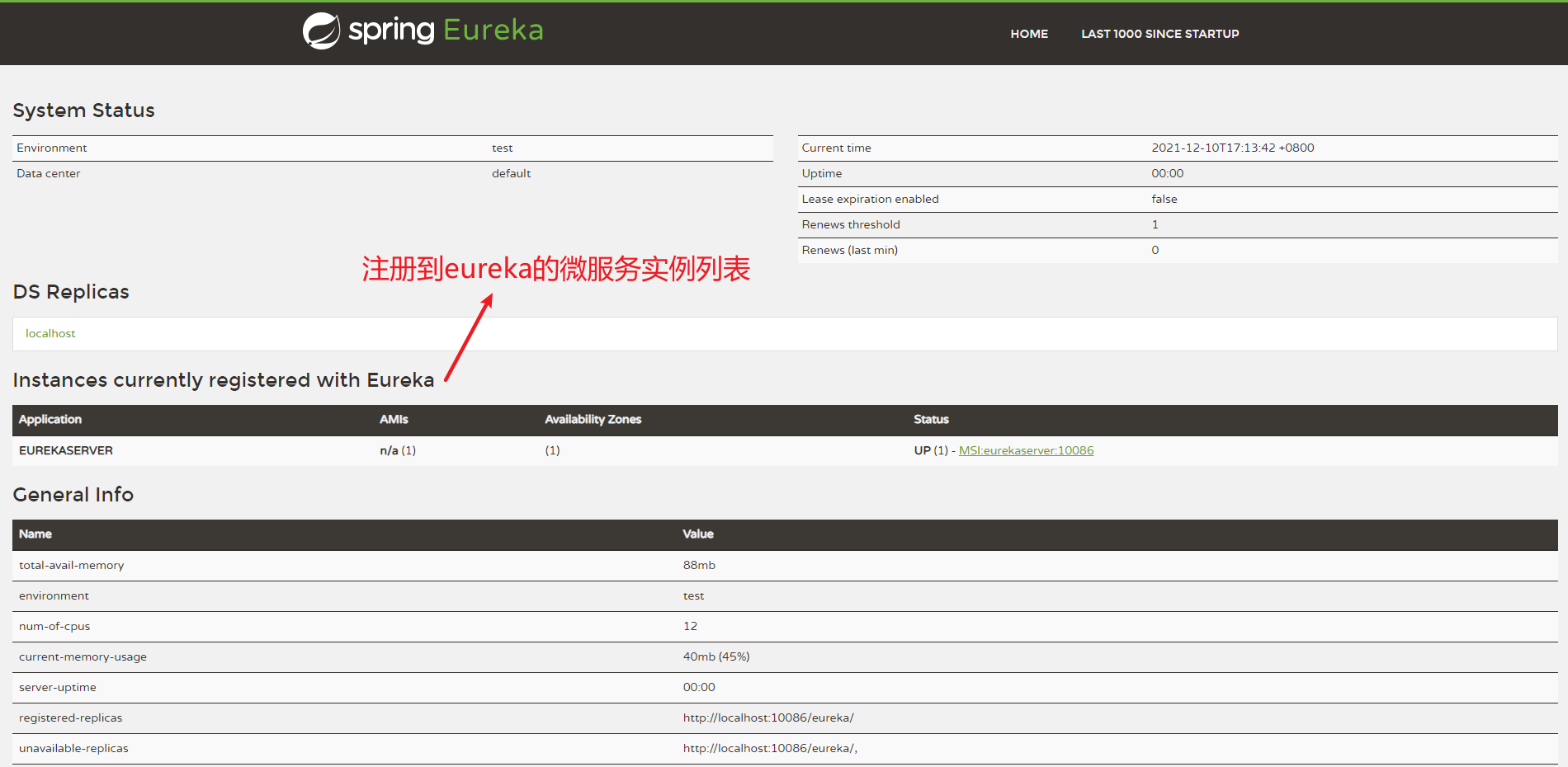Select the Current time value
1568x767 pixels.
pyautogui.click(x=1232, y=148)
